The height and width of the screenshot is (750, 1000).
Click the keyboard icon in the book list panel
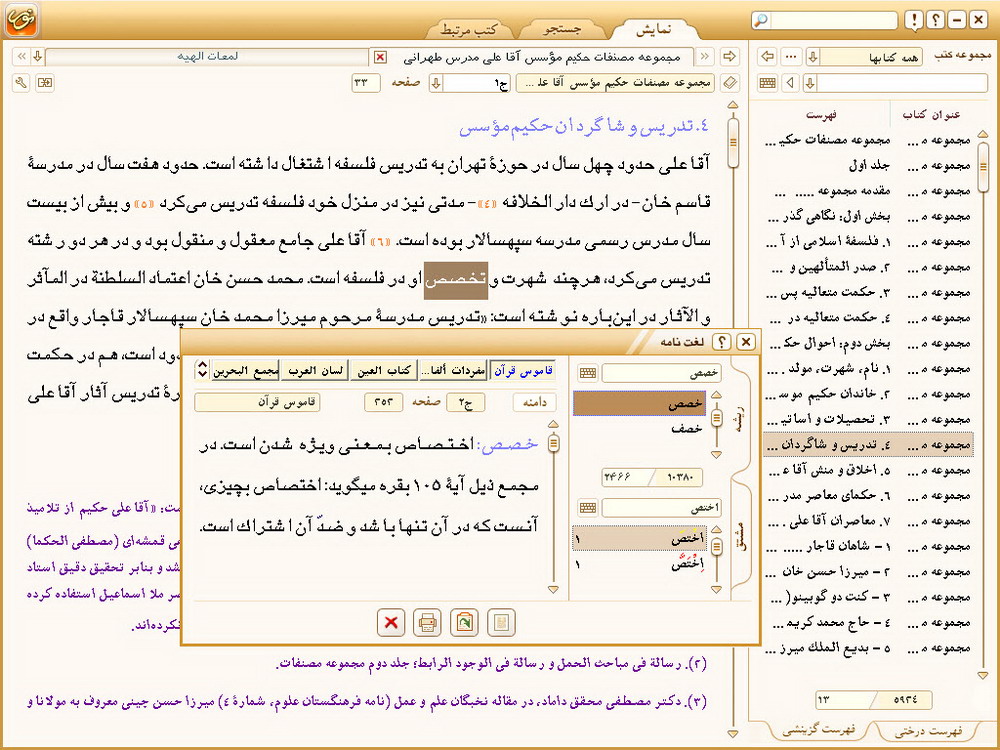[x=768, y=83]
